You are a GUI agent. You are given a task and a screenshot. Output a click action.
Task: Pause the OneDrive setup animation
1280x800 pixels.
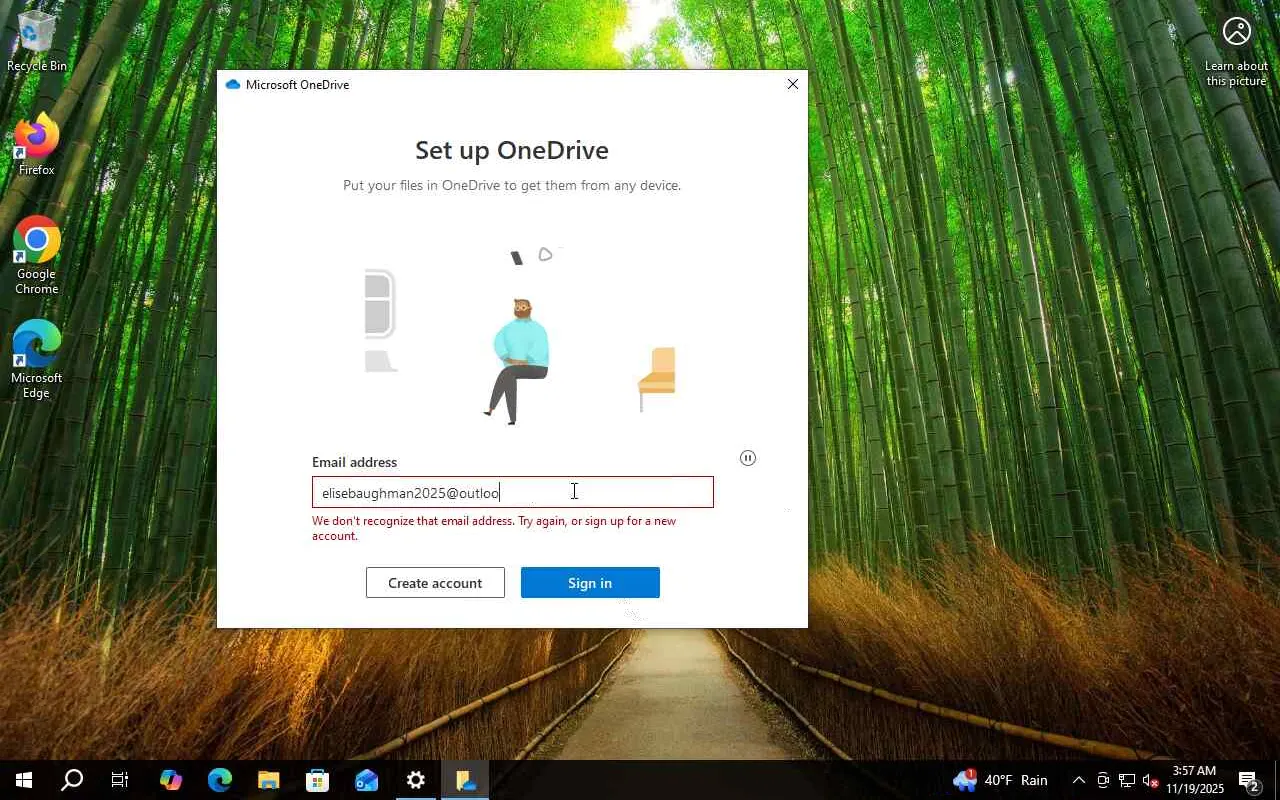(748, 458)
